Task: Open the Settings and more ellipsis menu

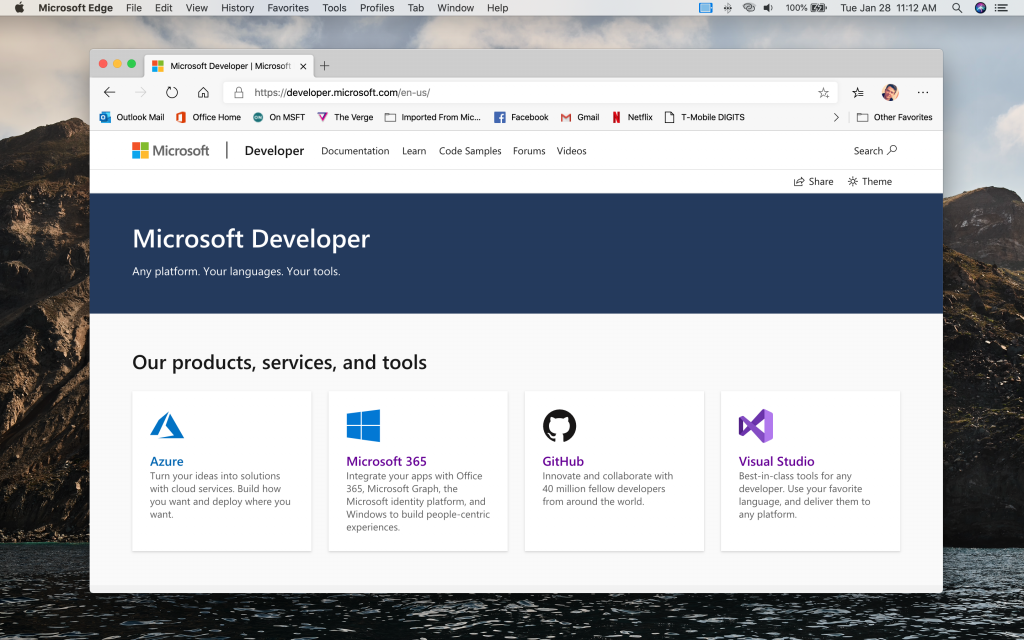Action: [x=922, y=92]
